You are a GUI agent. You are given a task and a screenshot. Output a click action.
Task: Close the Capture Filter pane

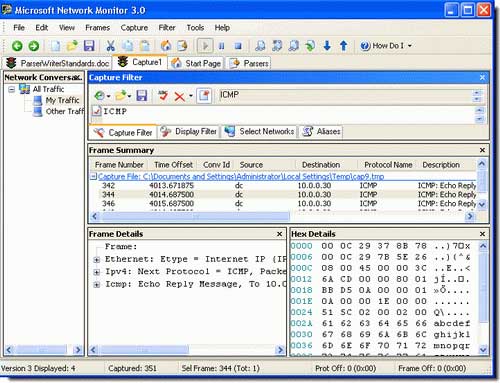pos(482,77)
